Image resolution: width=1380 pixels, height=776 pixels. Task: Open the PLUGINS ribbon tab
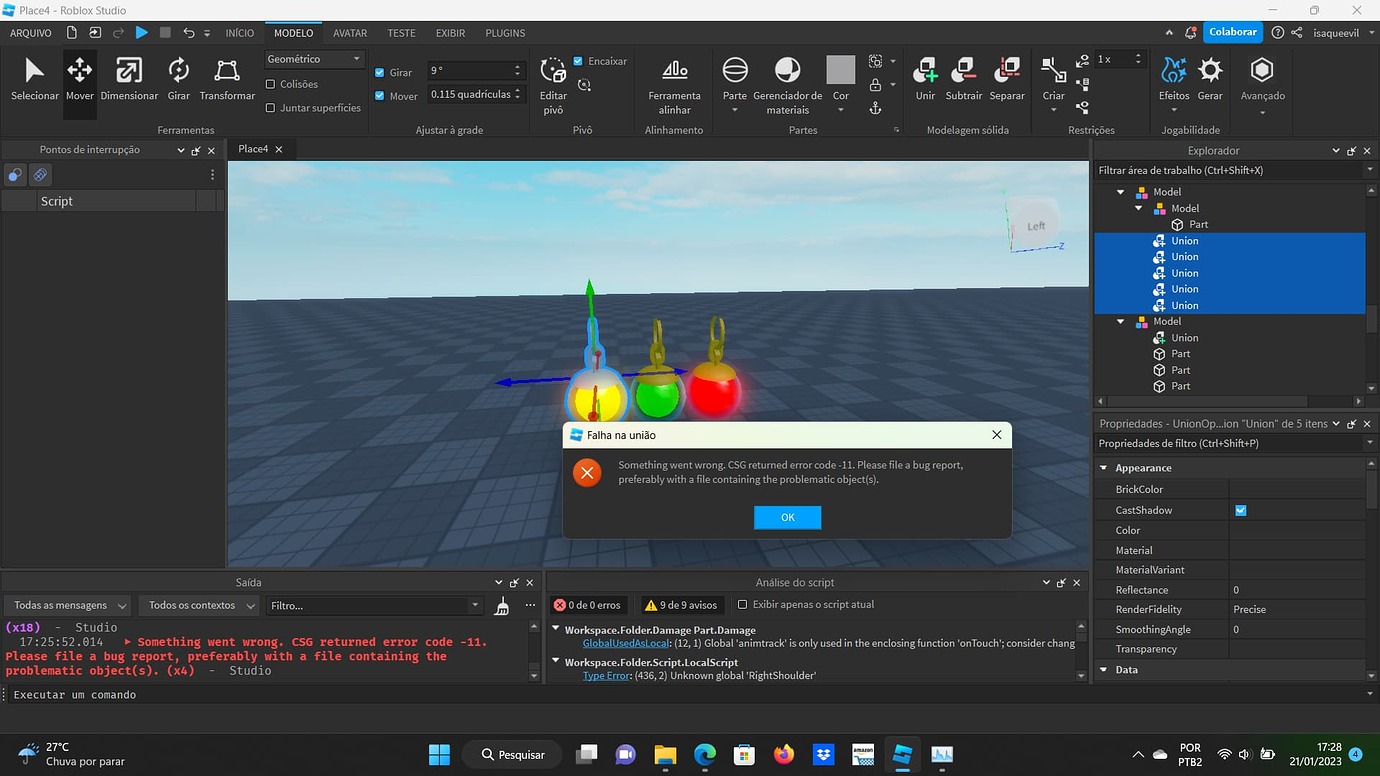[505, 33]
